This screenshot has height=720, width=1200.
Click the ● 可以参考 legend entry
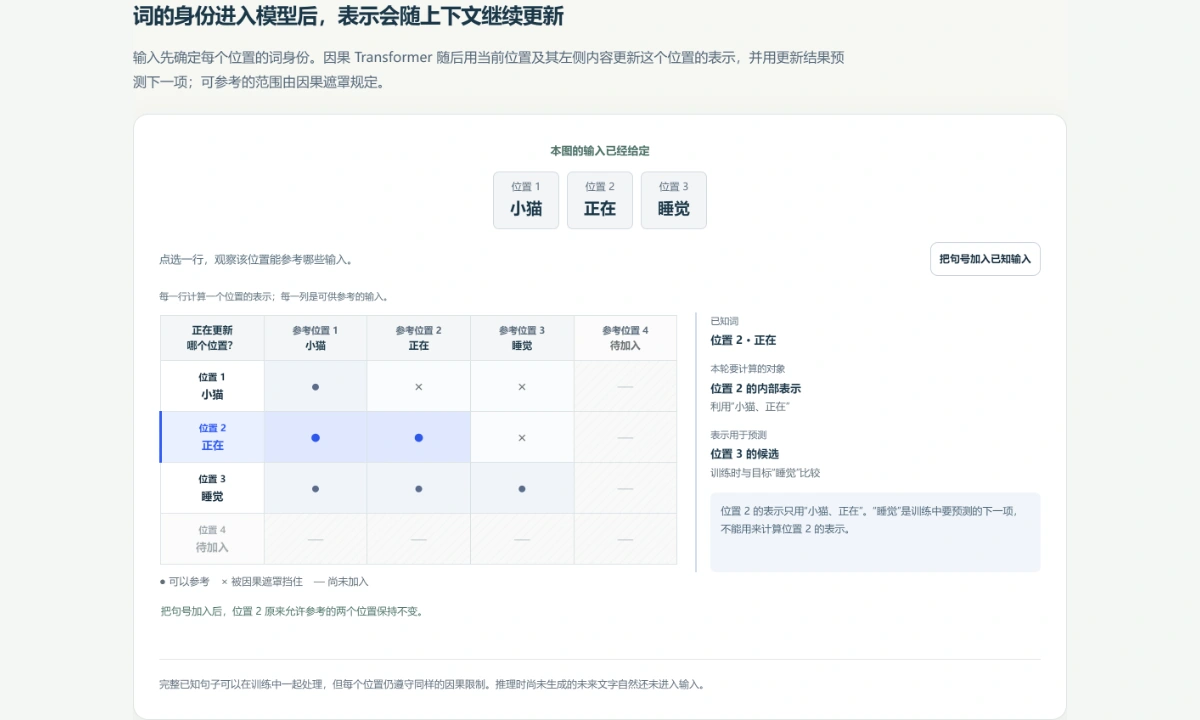point(185,582)
